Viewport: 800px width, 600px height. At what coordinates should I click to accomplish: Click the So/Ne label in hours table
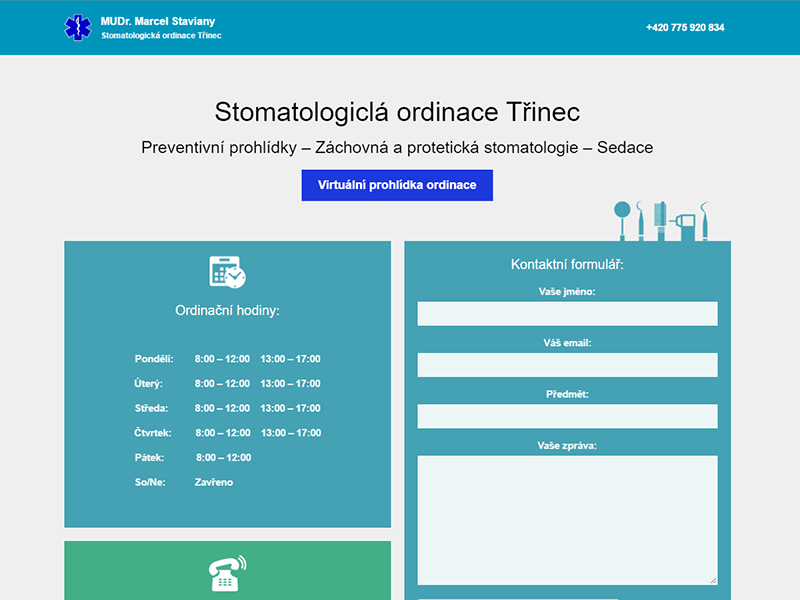pyautogui.click(x=150, y=482)
